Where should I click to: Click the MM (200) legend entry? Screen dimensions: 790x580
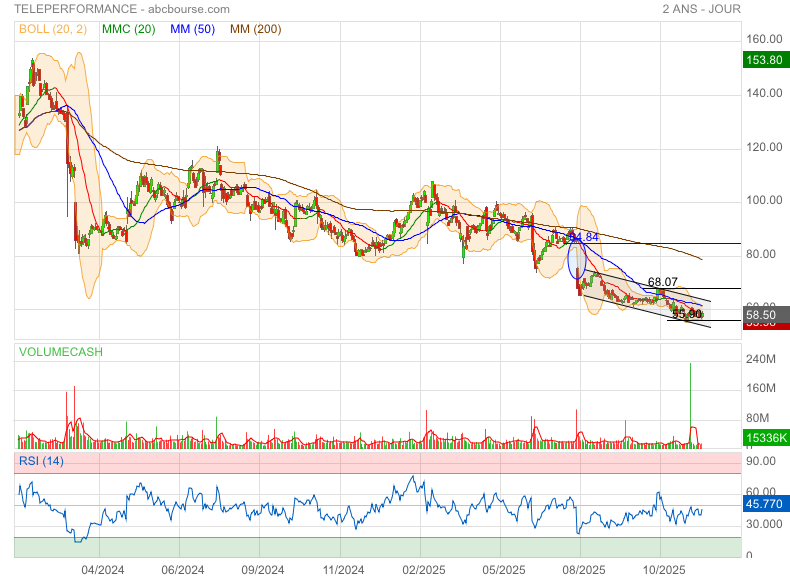pos(256,29)
